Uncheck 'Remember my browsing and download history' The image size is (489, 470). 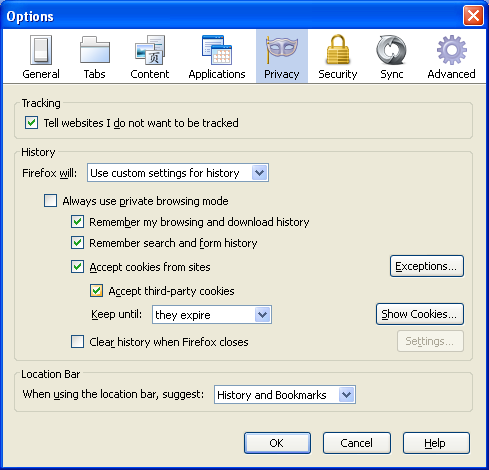pyautogui.click(x=77, y=222)
